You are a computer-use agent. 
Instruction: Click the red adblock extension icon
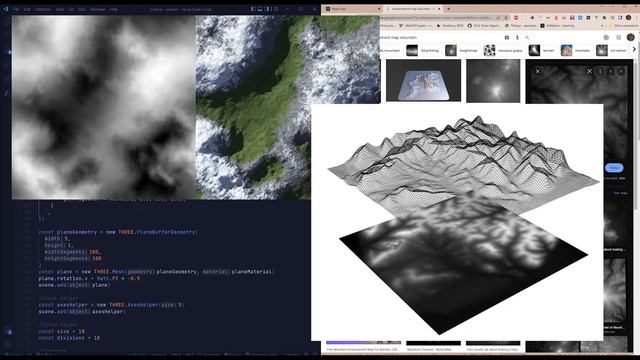click(516, 18)
